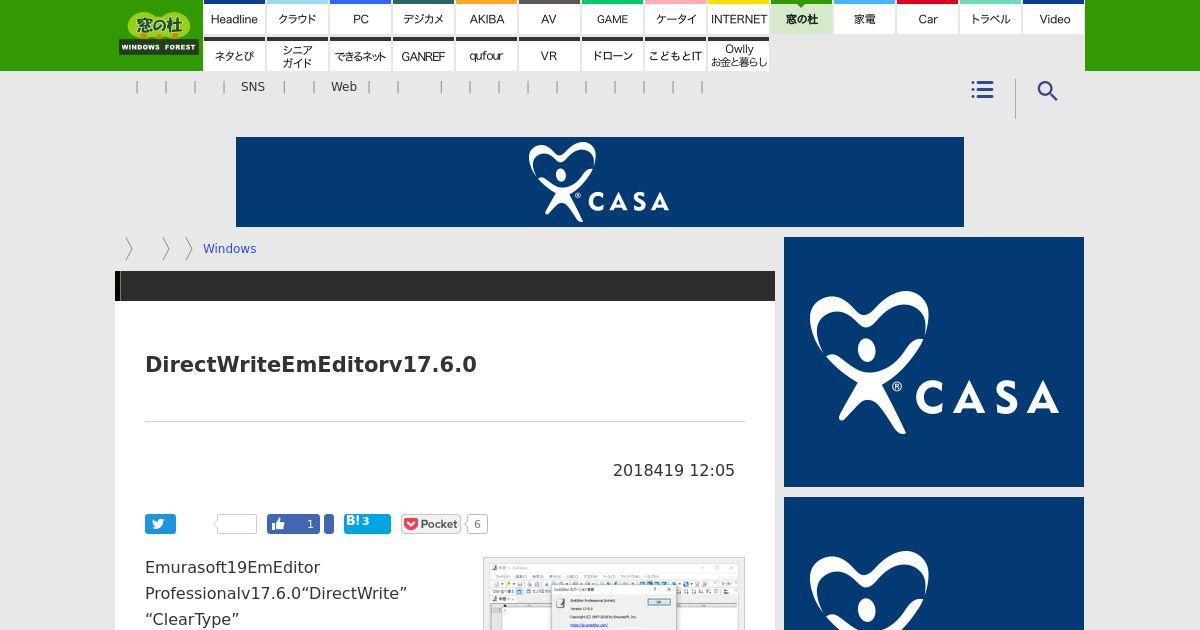
Task: Switch to the VR tab
Action: 549,55
